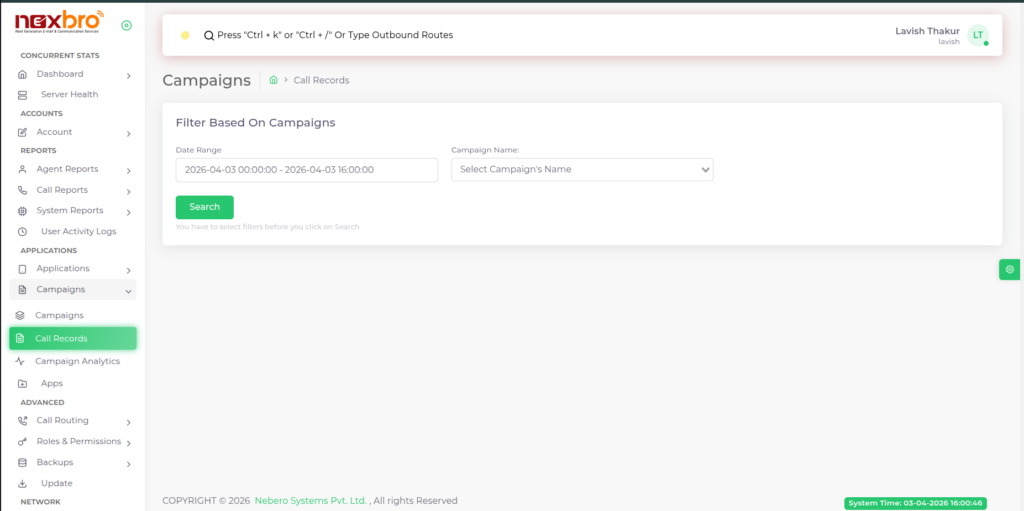Click the green settings gear on right edge
The height and width of the screenshot is (511, 1024).
1010,269
